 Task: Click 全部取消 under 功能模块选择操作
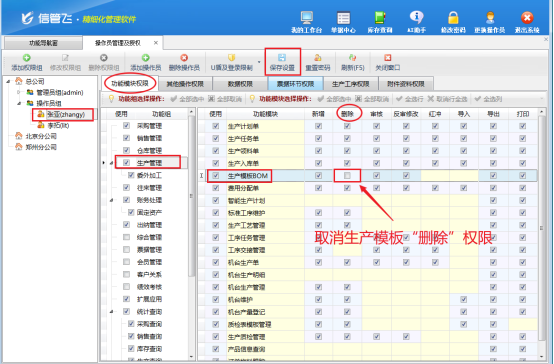point(372,99)
